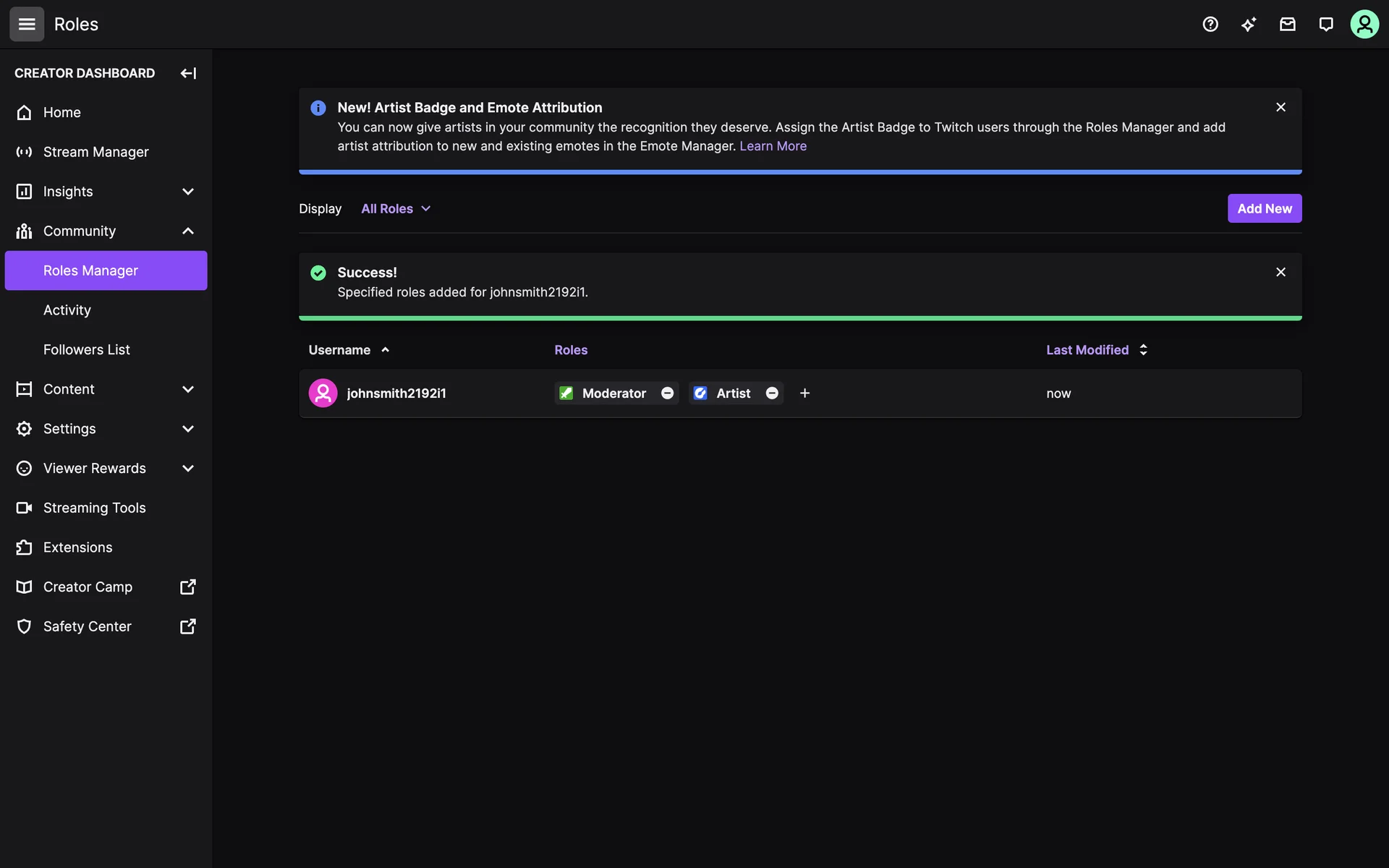
Task: Open the hamburger navigation menu
Action: (x=27, y=24)
